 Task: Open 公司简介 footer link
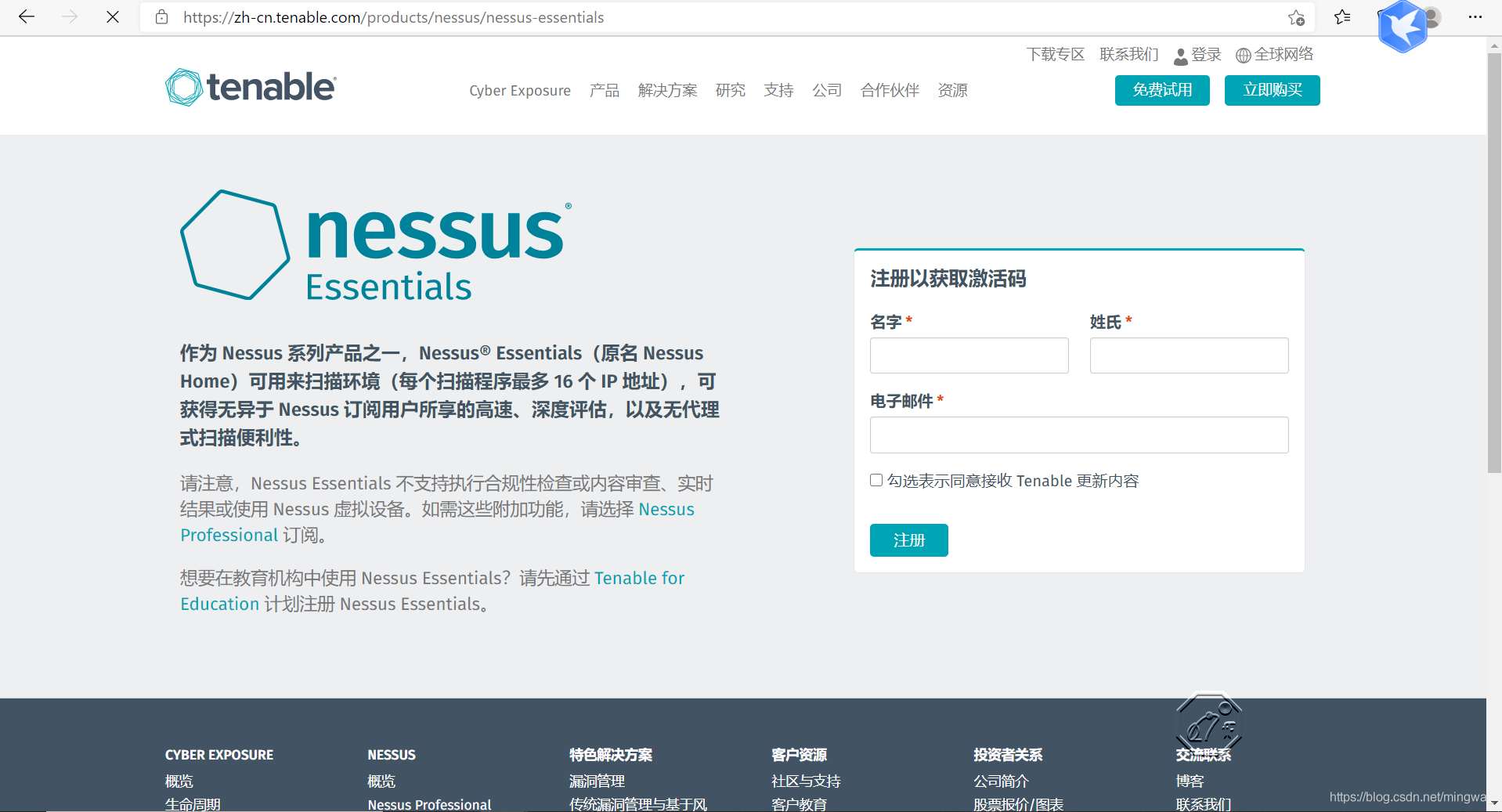tap(1001, 781)
